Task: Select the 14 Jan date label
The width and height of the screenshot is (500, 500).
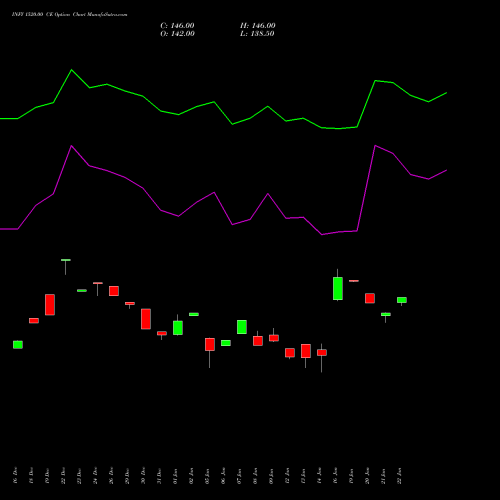Action: tap(319, 476)
